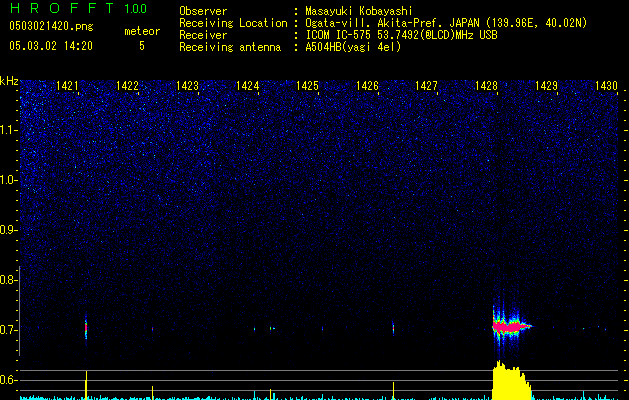Select the 1424 time marker

(248, 87)
